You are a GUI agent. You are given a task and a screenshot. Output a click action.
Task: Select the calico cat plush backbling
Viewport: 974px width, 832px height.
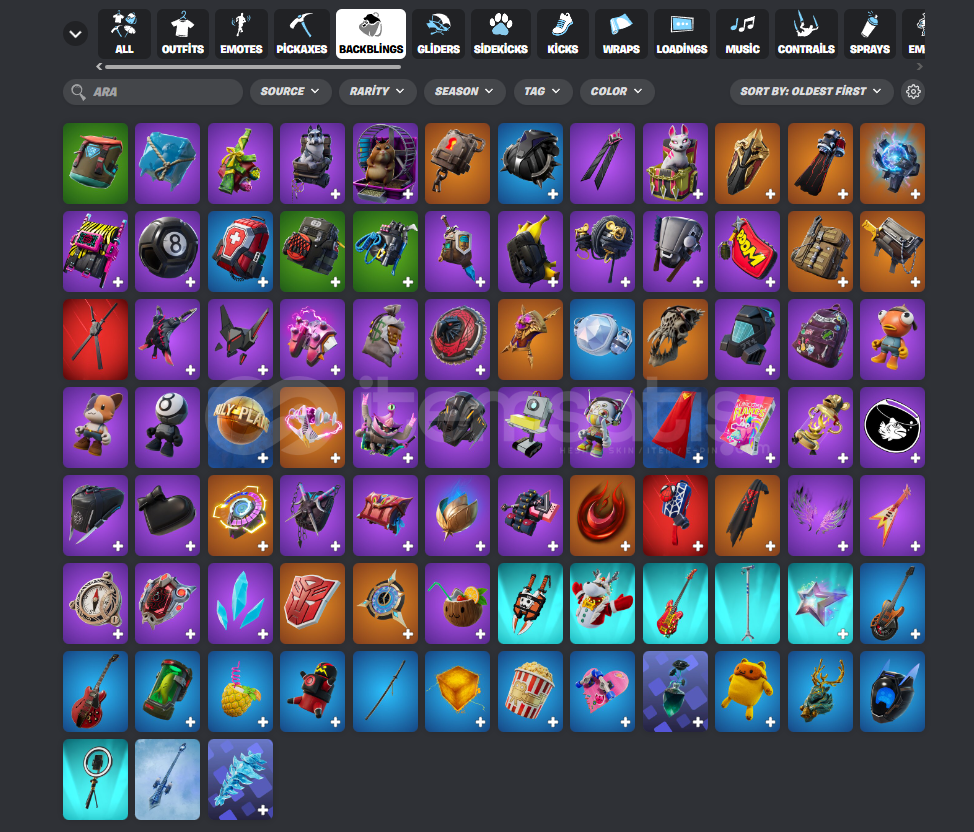coord(96,427)
